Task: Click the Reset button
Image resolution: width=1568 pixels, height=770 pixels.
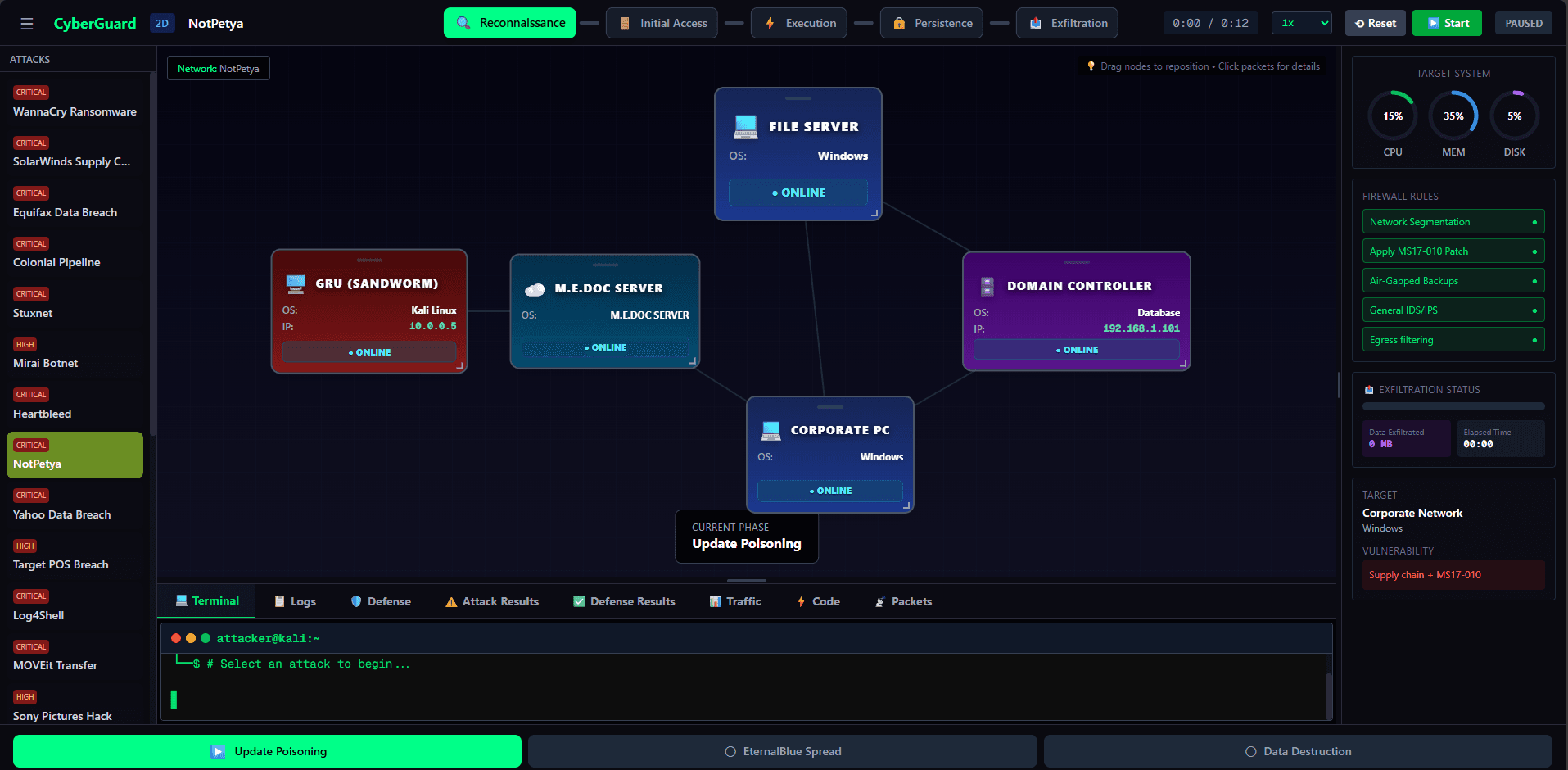Action: [1375, 24]
